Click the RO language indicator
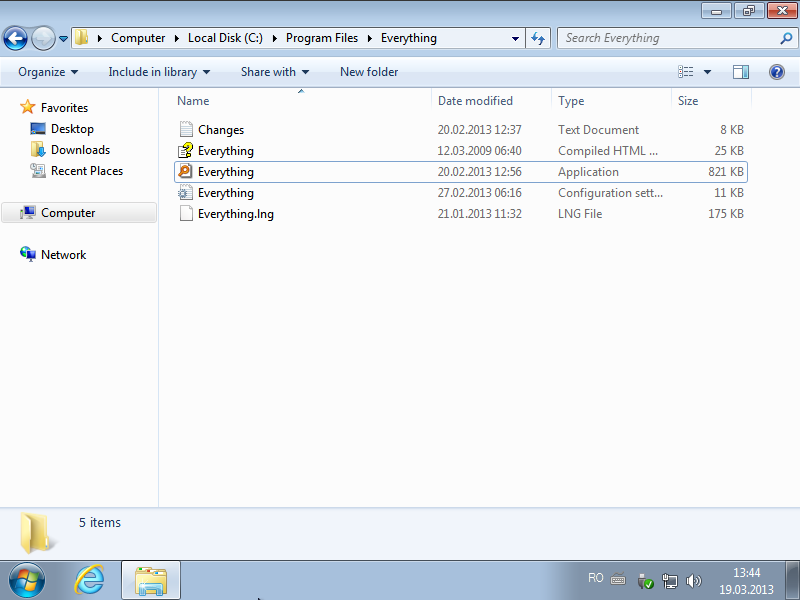The image size is (800, 600). (x=595, y=578)
